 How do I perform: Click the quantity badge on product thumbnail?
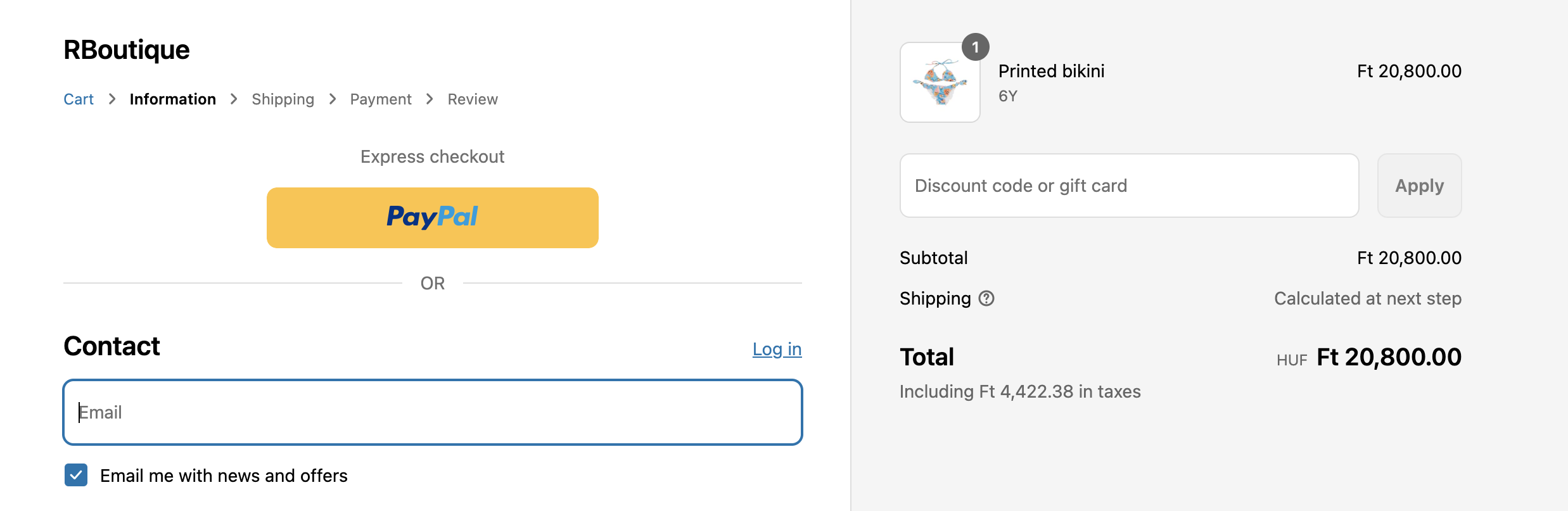point(975,47)
